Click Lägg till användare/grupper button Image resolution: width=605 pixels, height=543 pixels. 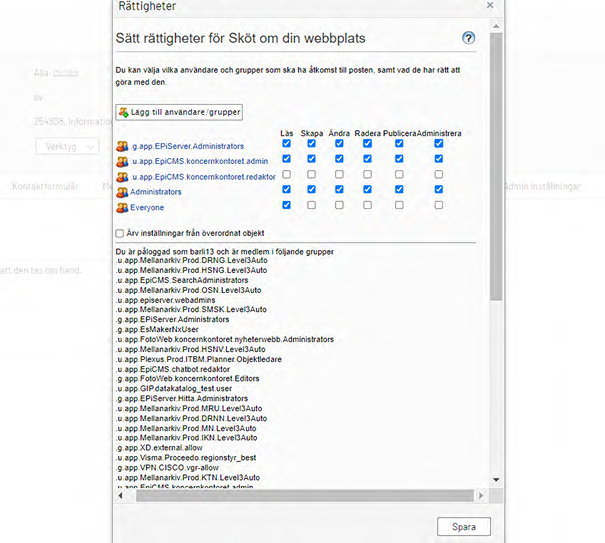[179, 111]
